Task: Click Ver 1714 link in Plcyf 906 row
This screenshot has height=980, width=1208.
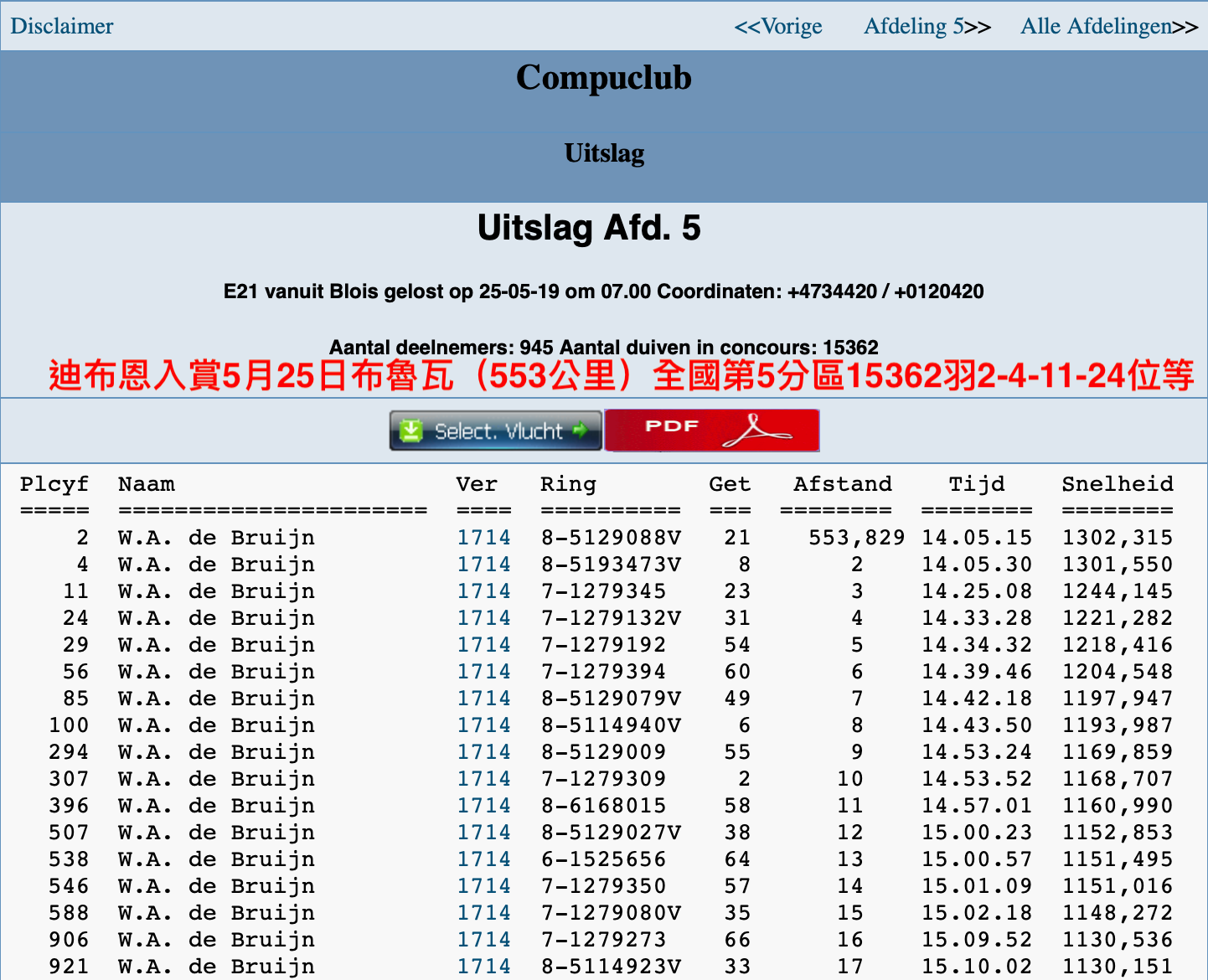Action: pyautogui.click(x=484, y=940)
